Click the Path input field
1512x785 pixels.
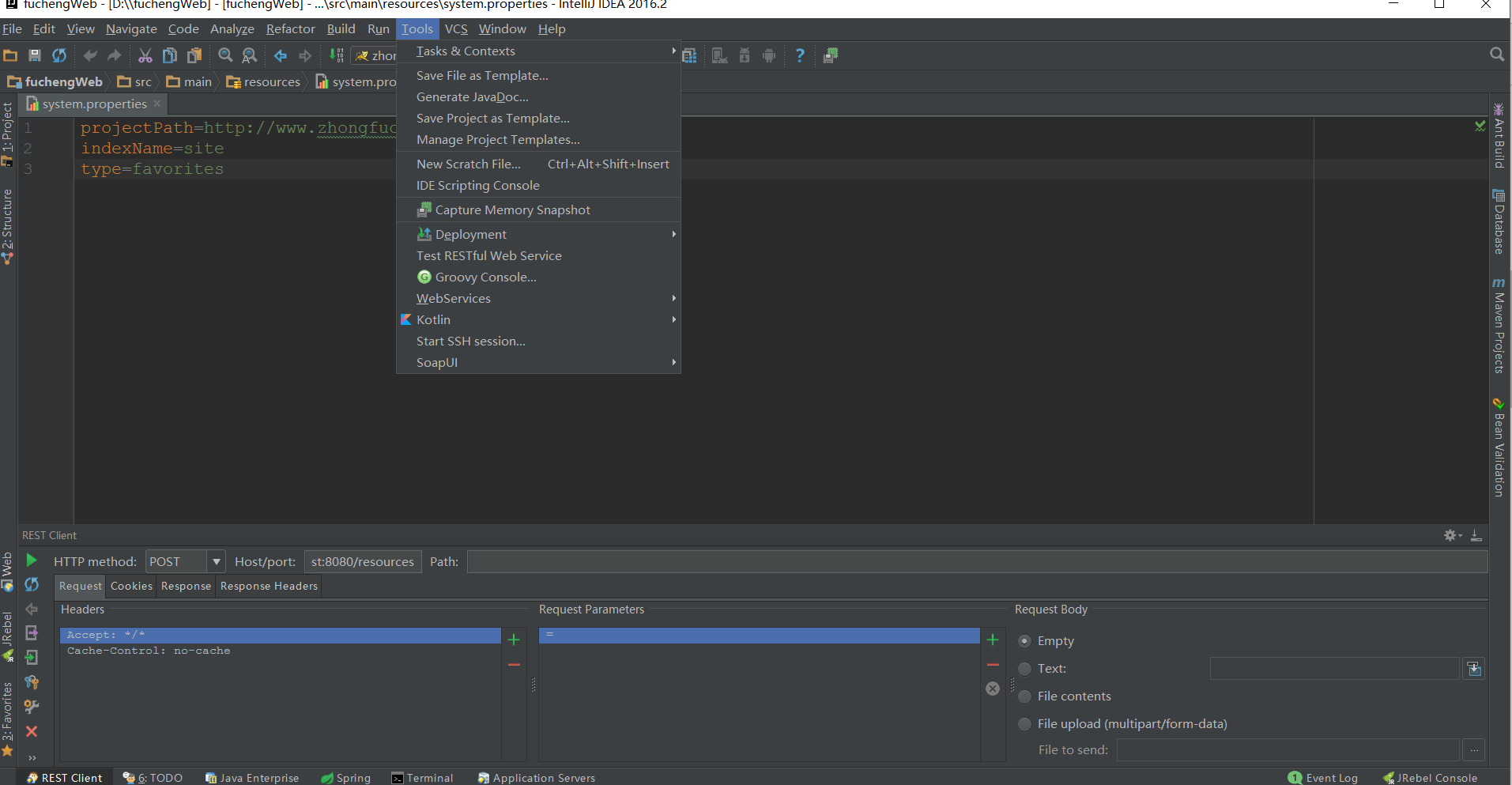[x=977, y=561]
